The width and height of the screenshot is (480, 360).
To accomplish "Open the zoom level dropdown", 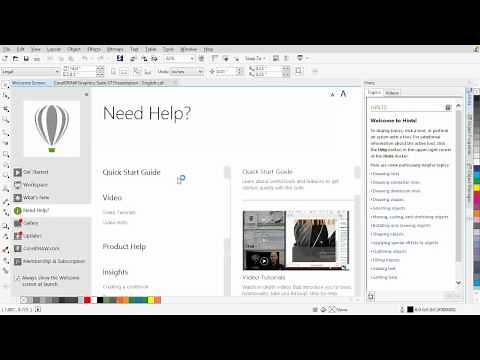I will pyautogui.click(x=192, y=59).
